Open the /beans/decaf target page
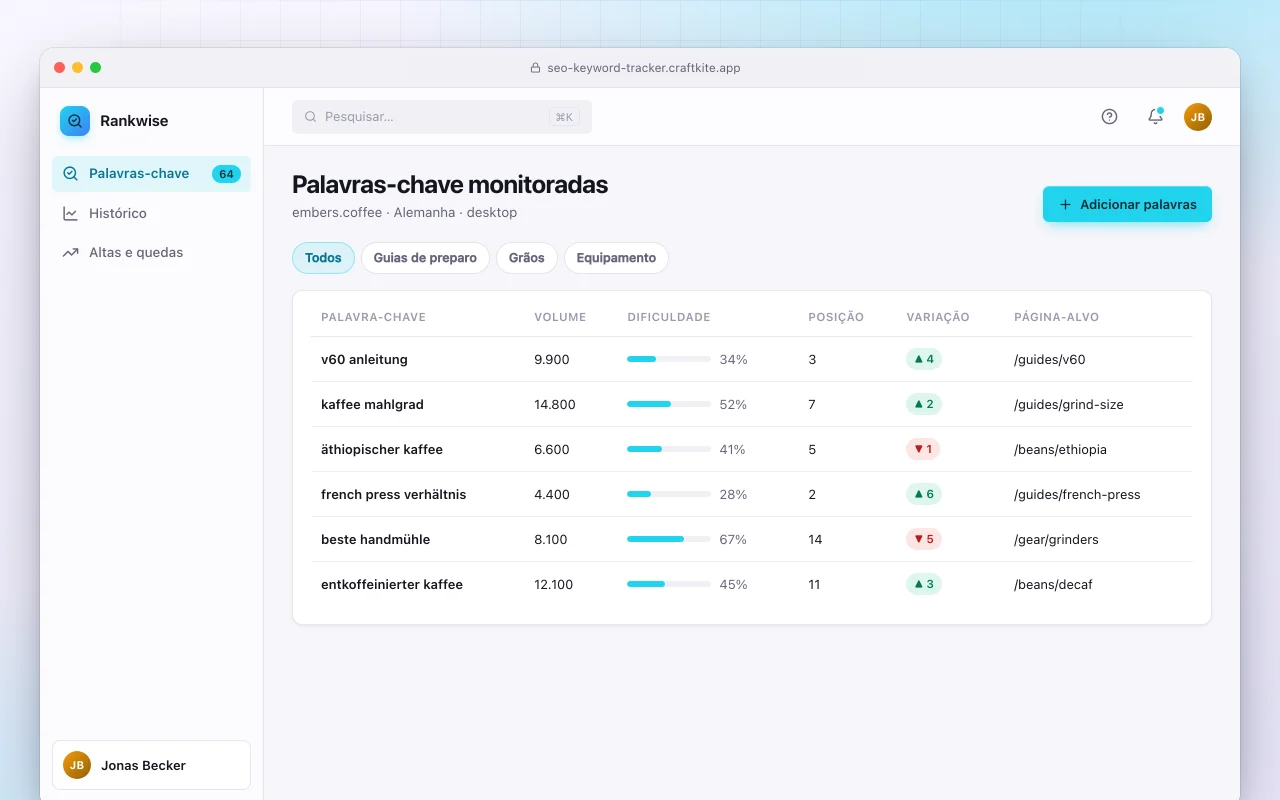 (x=1053, y=584)
